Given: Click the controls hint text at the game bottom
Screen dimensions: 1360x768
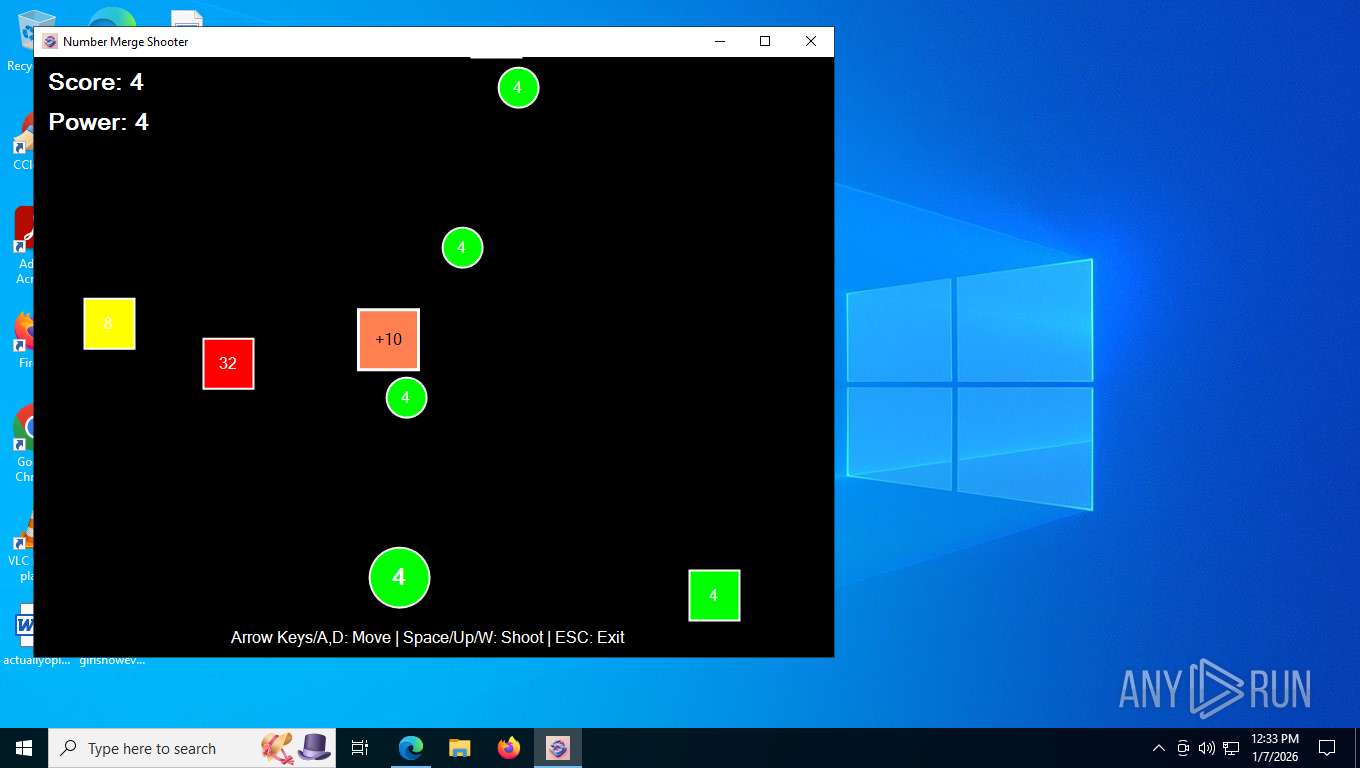Looking at the screenshot, I should (x=428, y=637).
